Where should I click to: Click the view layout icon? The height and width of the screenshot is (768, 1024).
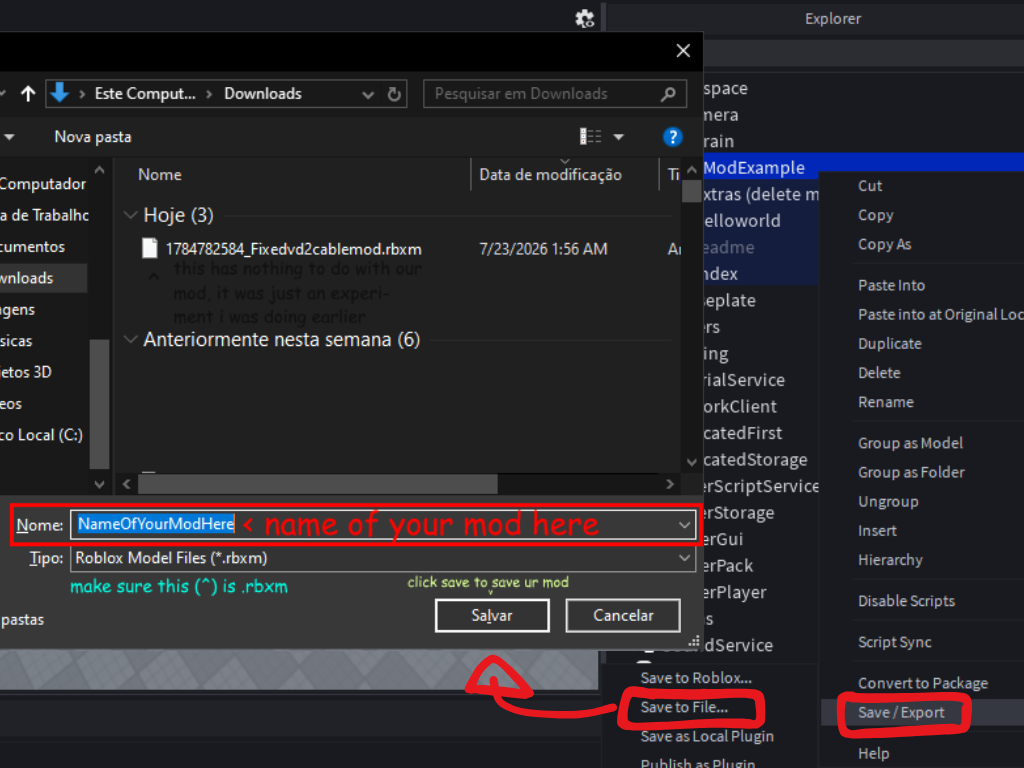pyautogui.click(x=590, y=136)
